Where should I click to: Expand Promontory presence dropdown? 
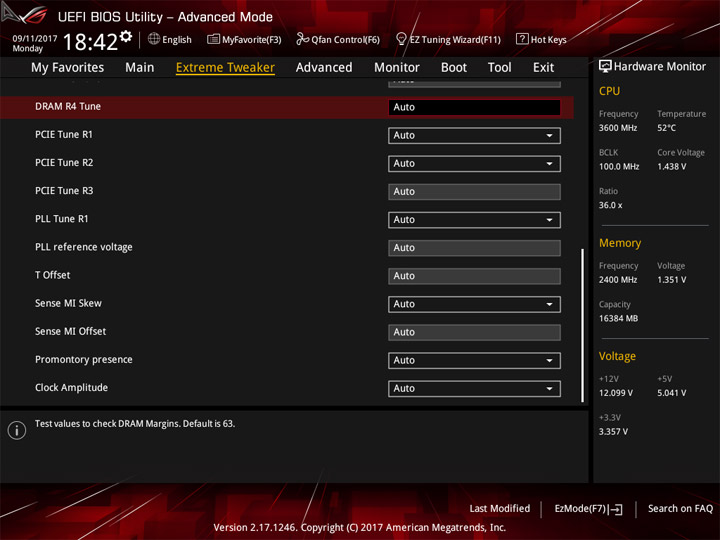pos(474,360)
